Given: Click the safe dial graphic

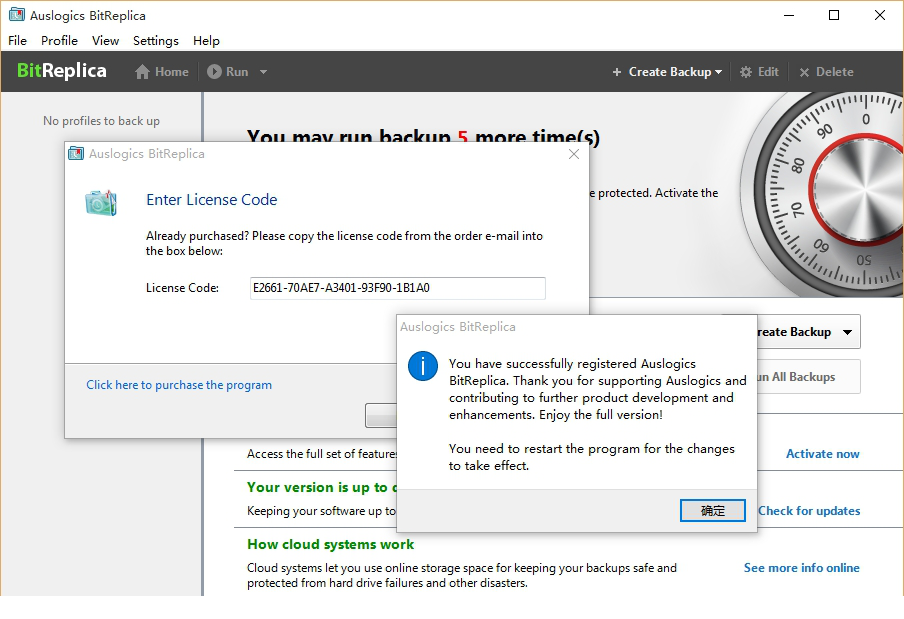Looking at the screenshot, I should [x=823, y=195].
